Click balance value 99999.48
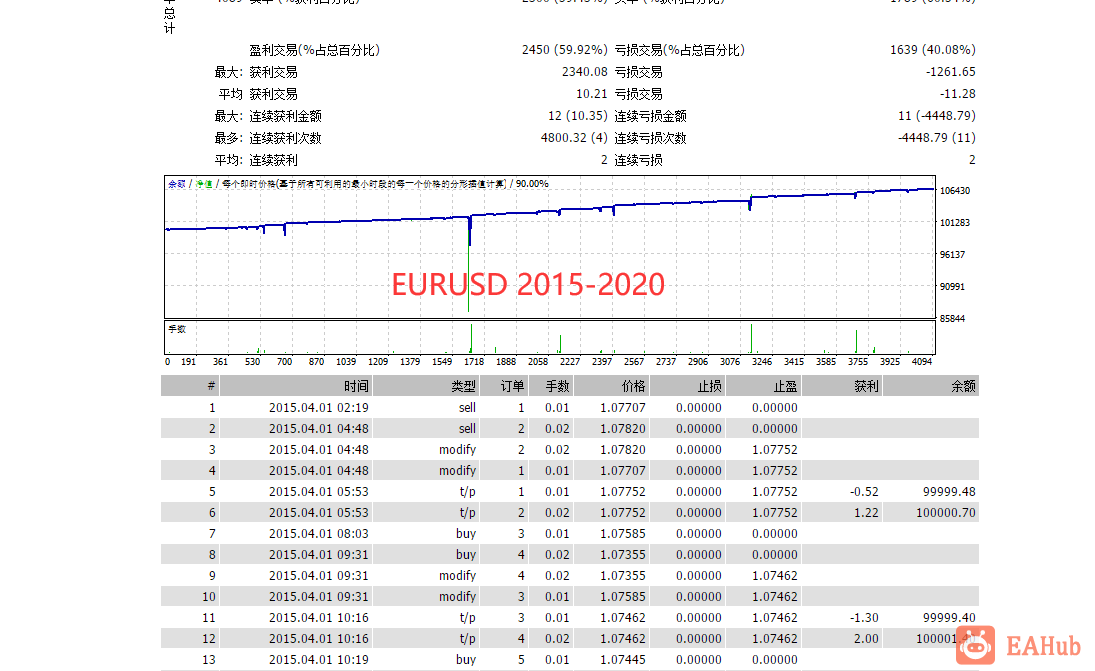Image resolution: width=1095 pixels, height=671 pixels. 949,492
